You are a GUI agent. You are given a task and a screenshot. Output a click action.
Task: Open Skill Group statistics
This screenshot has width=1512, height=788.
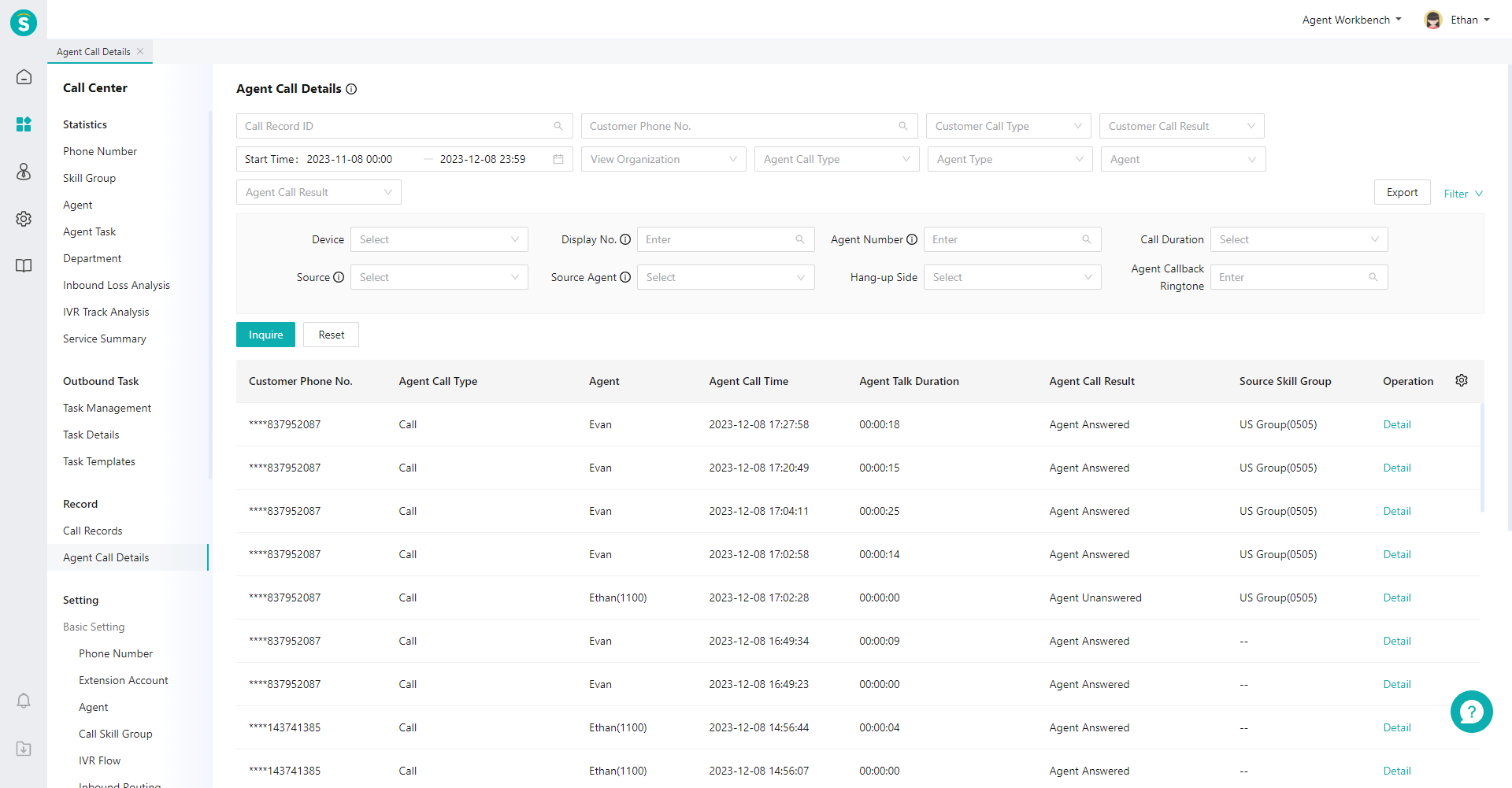pyautogui.click(x=90, y=178)
